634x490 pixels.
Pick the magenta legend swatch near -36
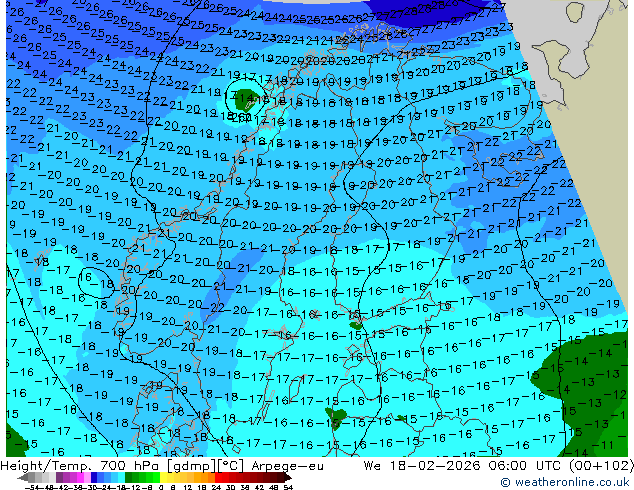tap(80, 477)
